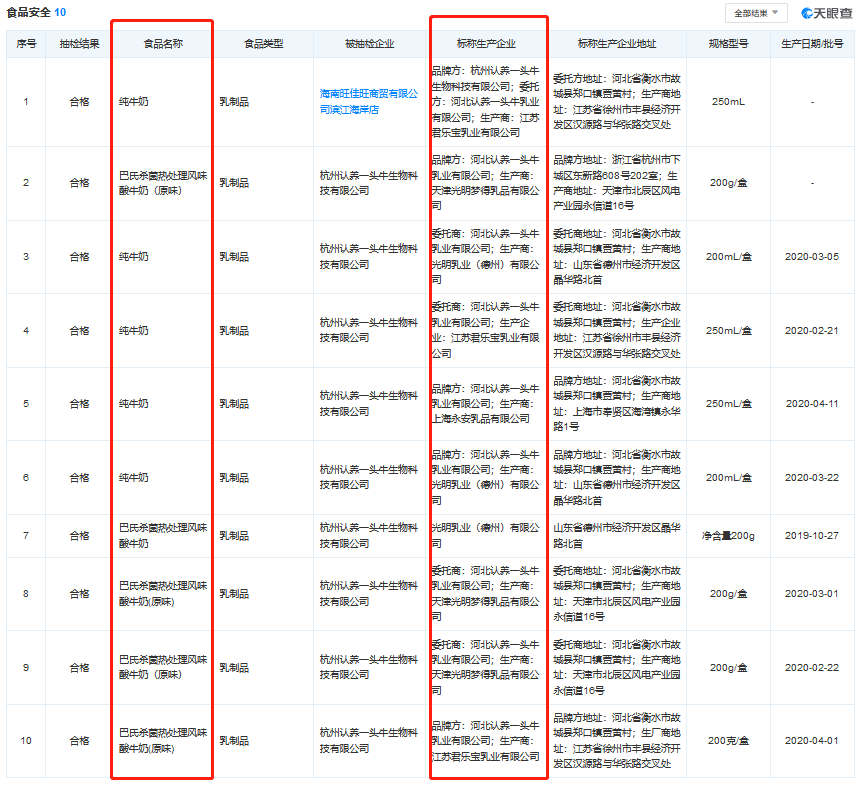Click the 抽检结果 column header
Screen dimensions: 863x786
80,43
